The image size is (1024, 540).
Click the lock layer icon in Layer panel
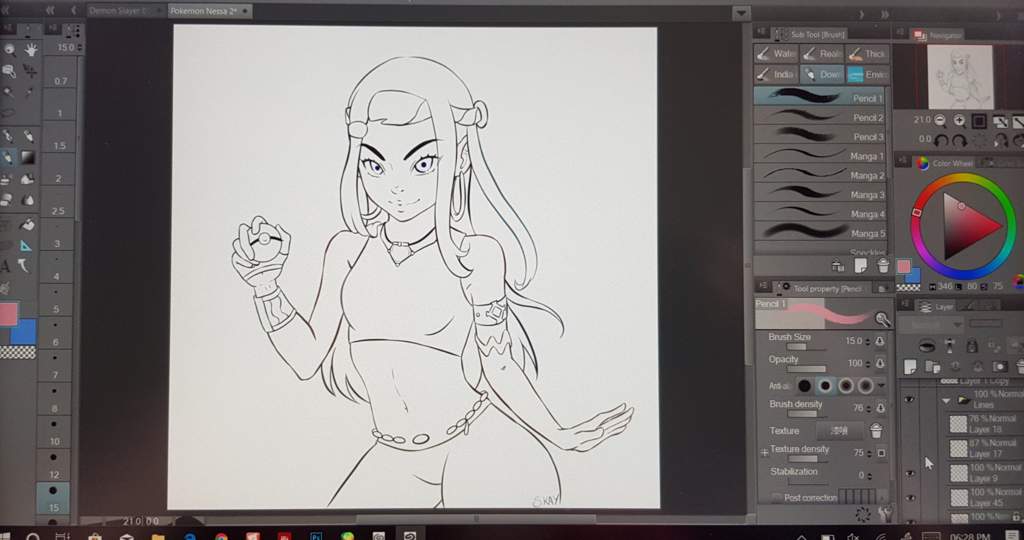pos(972,346)
